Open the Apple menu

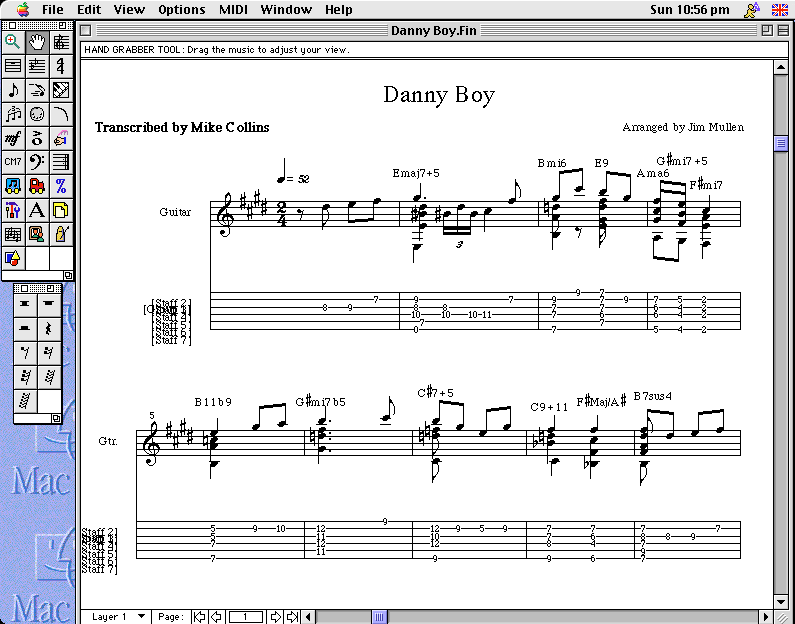[x=23, y=9]
